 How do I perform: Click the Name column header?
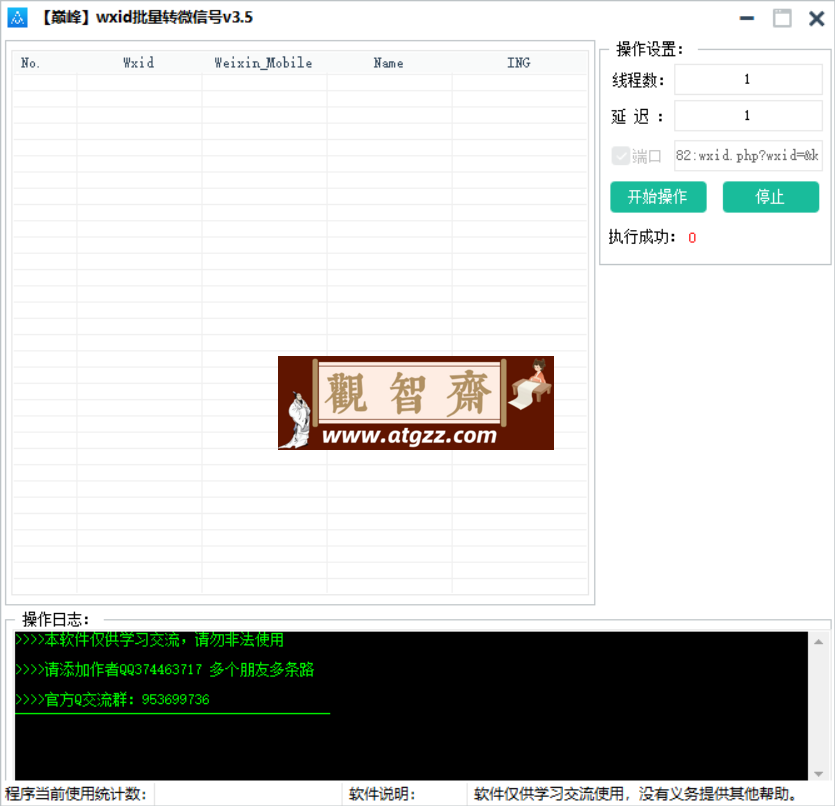389,63
